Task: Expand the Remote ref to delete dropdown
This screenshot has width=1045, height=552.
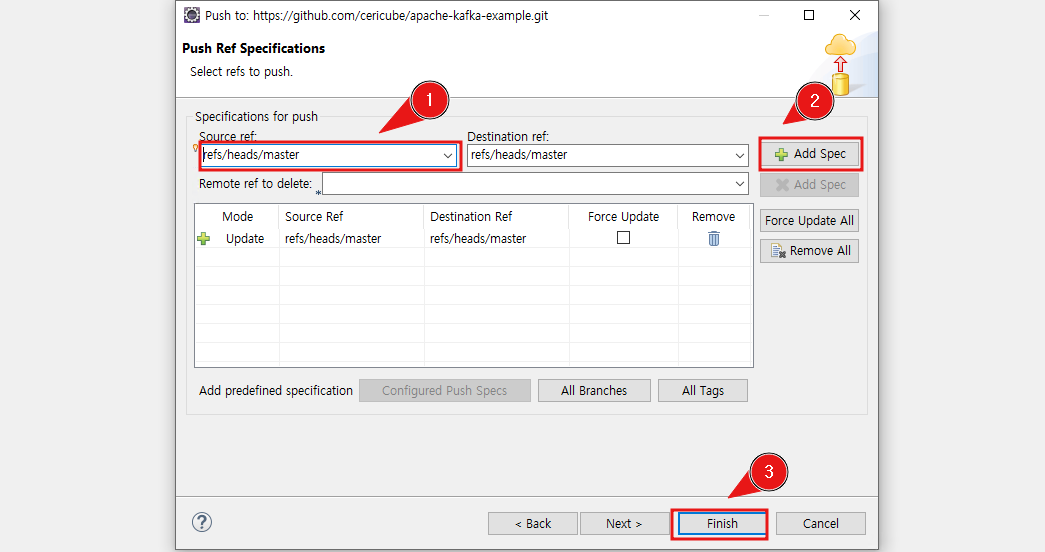Action: click(x=739, y=183)
